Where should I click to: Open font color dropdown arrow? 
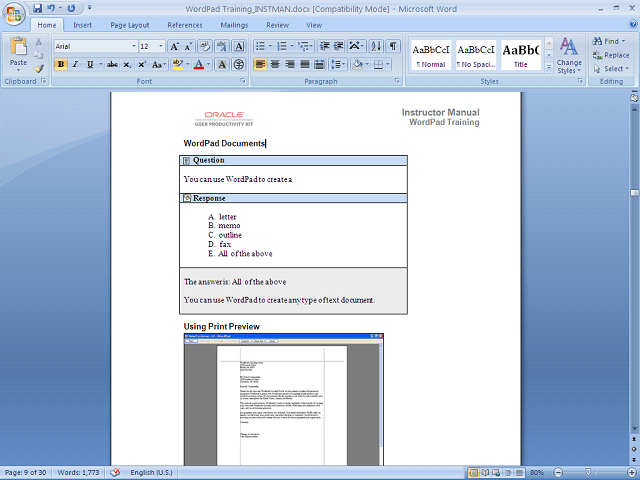pos(209,64)
